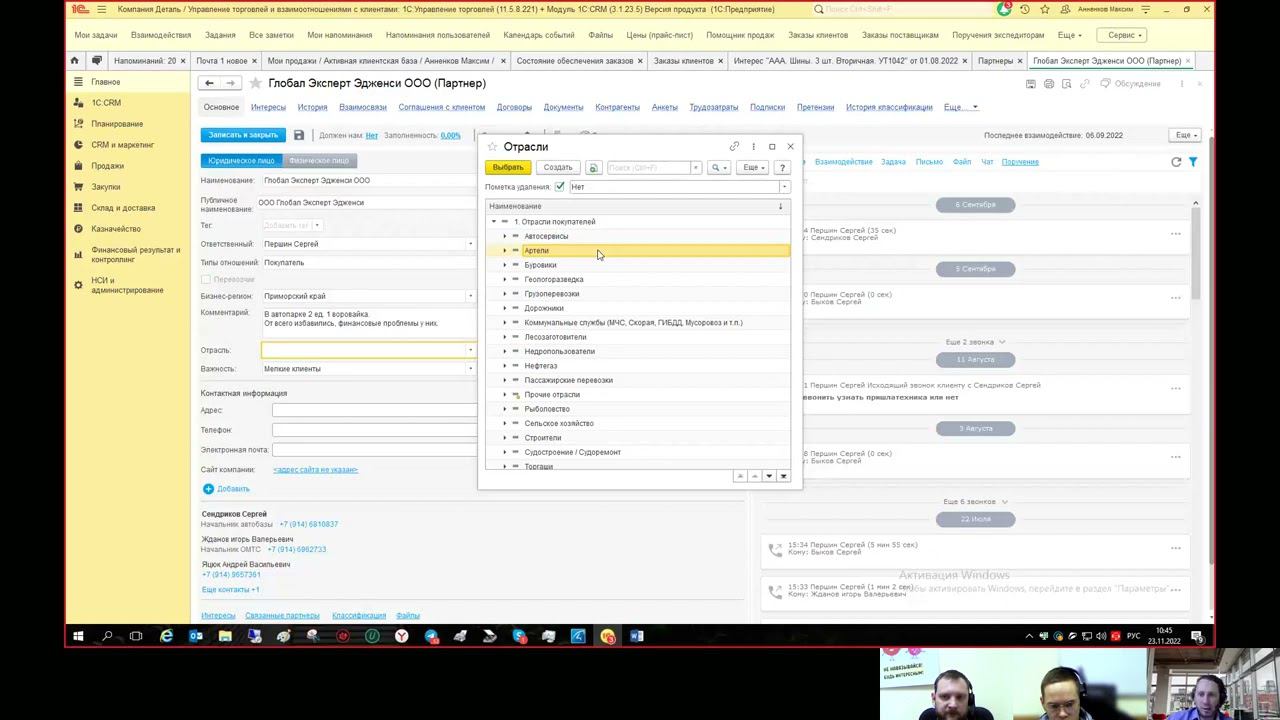Screen dimensions: 1280x720
Task: Switch to the Состояние обеспечения заказов tab
Action: tap(575, 61)
